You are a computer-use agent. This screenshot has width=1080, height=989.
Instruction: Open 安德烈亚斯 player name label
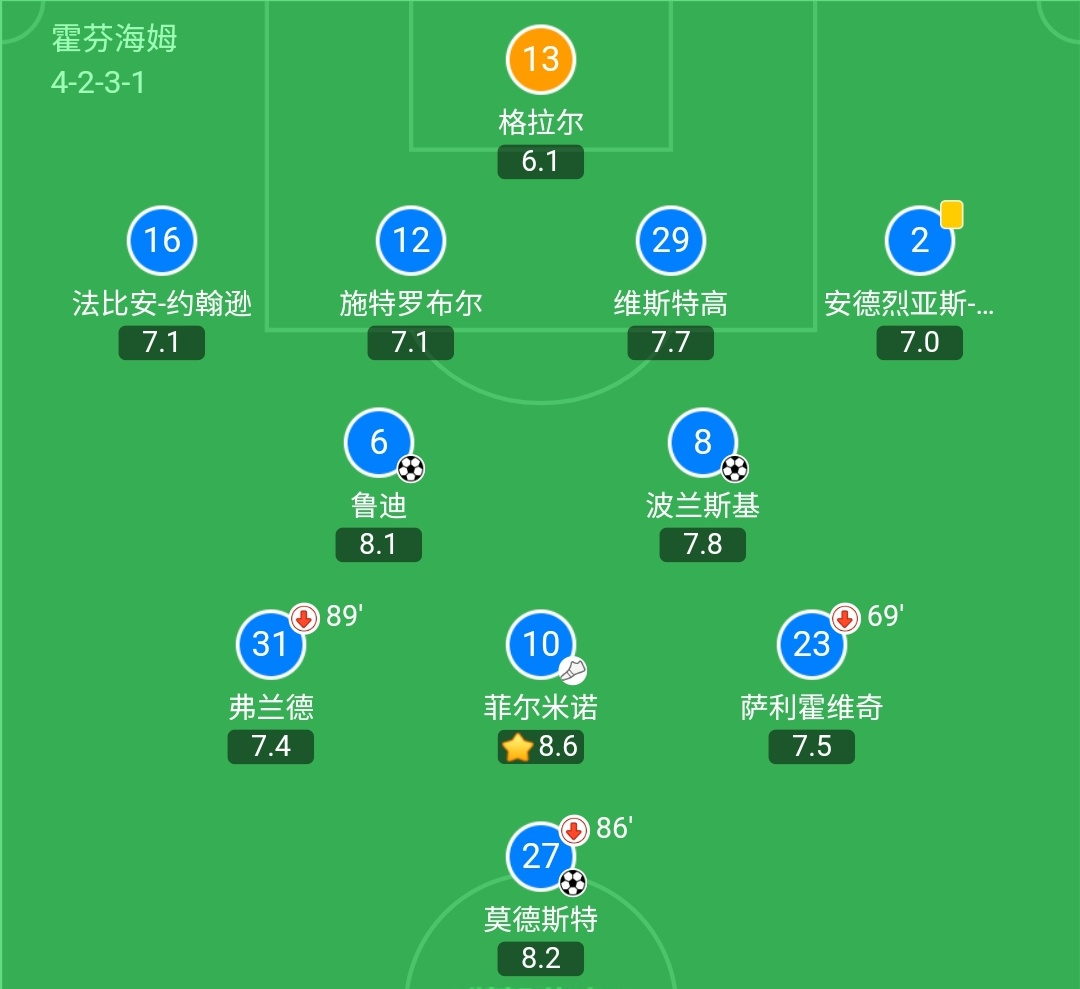(x=910, y=303)
